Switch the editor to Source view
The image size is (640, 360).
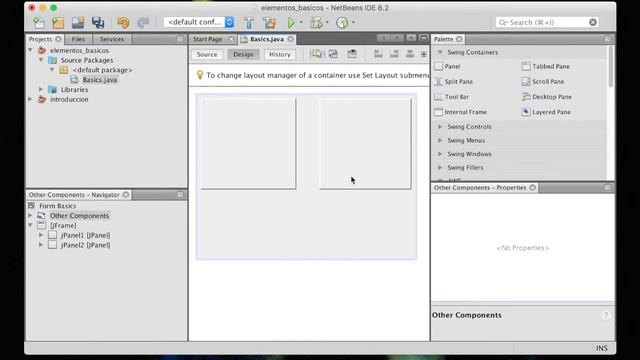click(207, 54)
